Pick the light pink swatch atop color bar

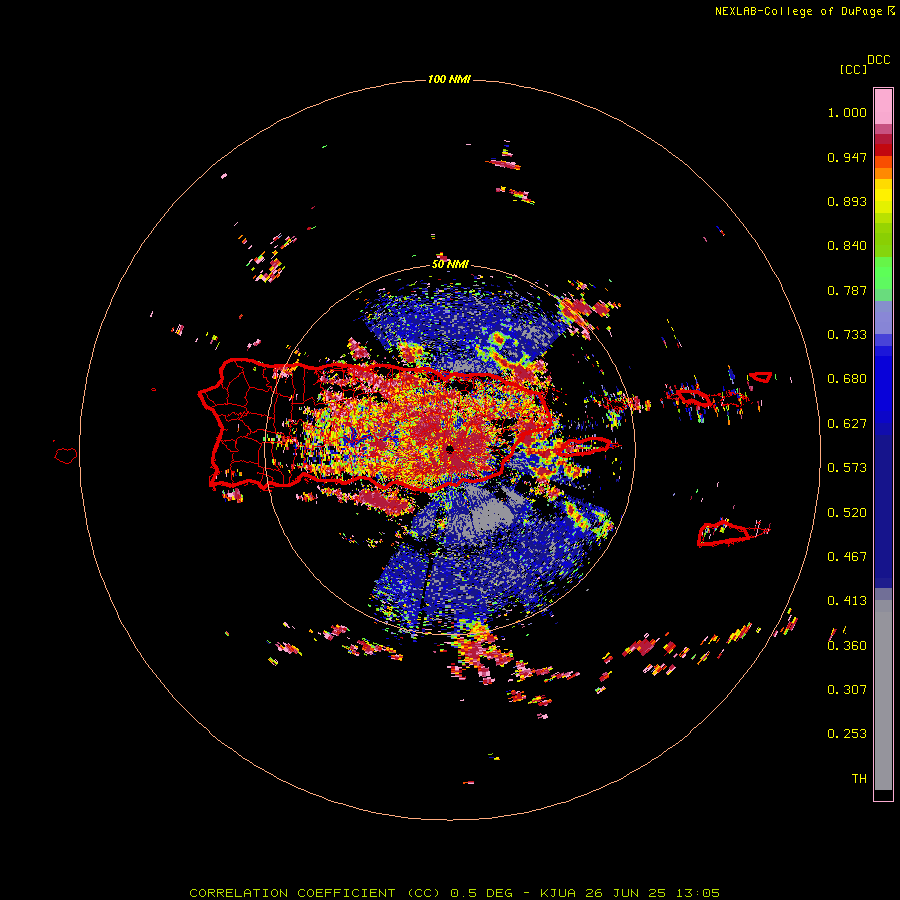pos(883,106)
